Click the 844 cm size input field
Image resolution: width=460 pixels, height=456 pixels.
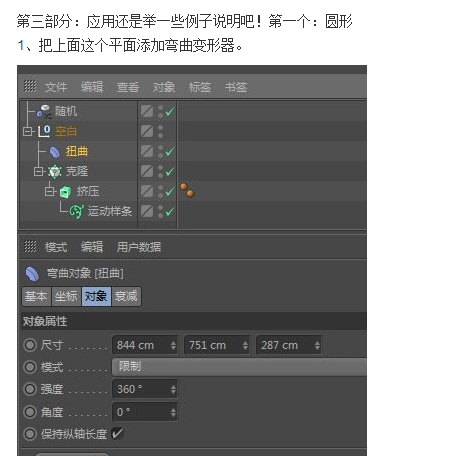(x=145, y=345)
